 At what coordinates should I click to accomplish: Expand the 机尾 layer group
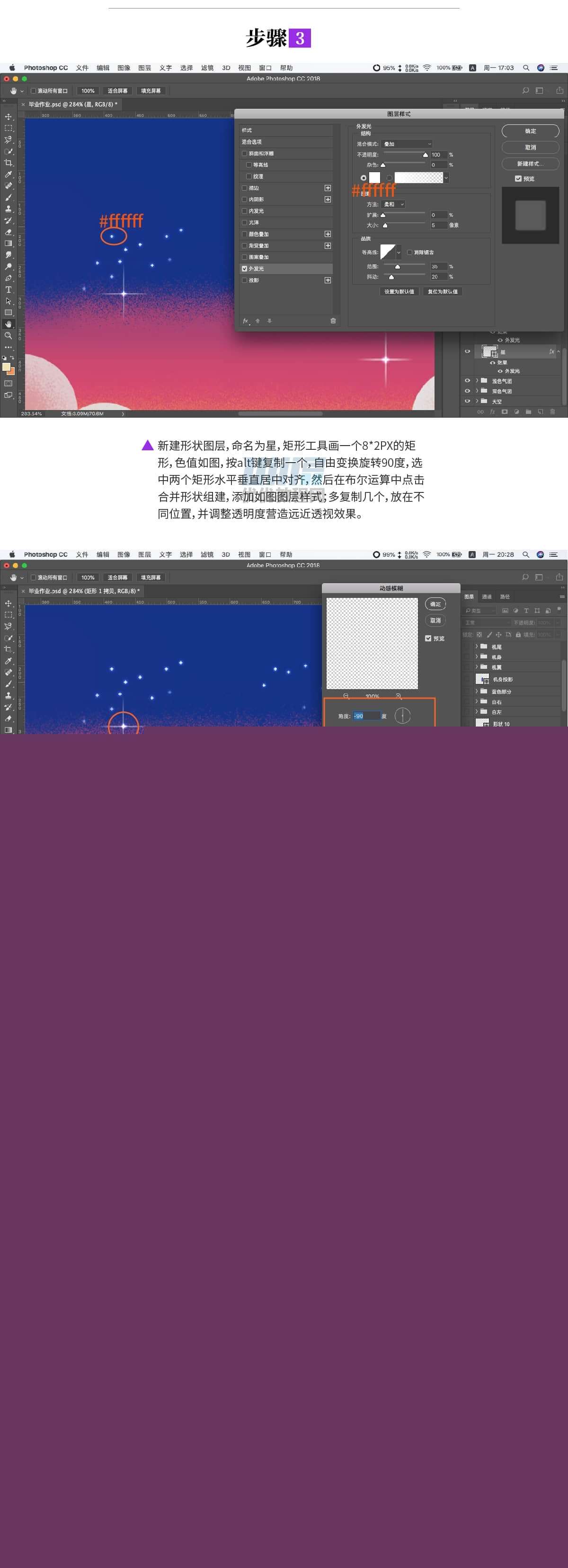(477, 647)
